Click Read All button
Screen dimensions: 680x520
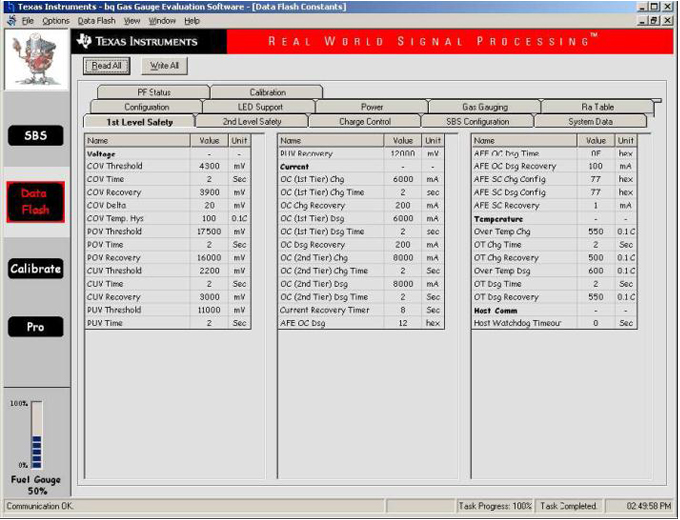tap(107, 66)
